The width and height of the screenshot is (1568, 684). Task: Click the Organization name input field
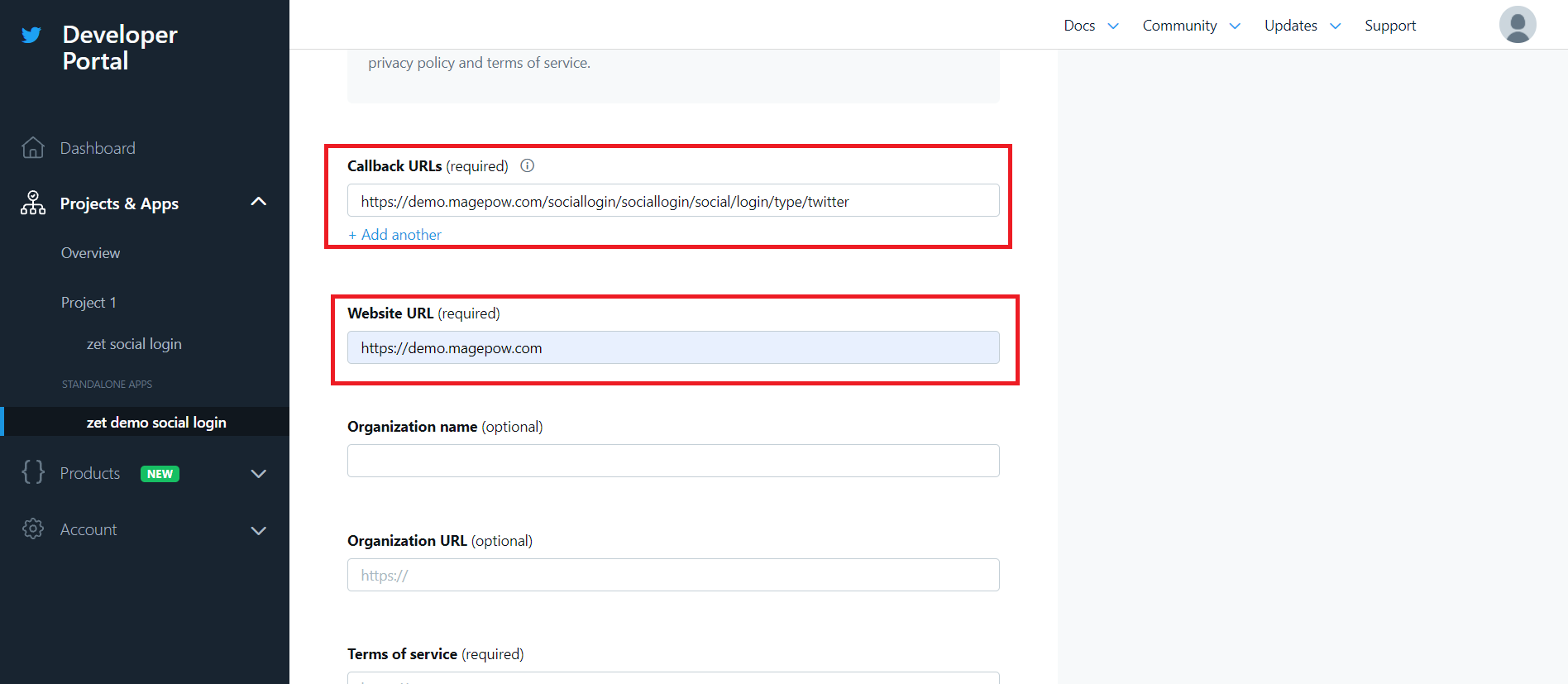point(673,461)
